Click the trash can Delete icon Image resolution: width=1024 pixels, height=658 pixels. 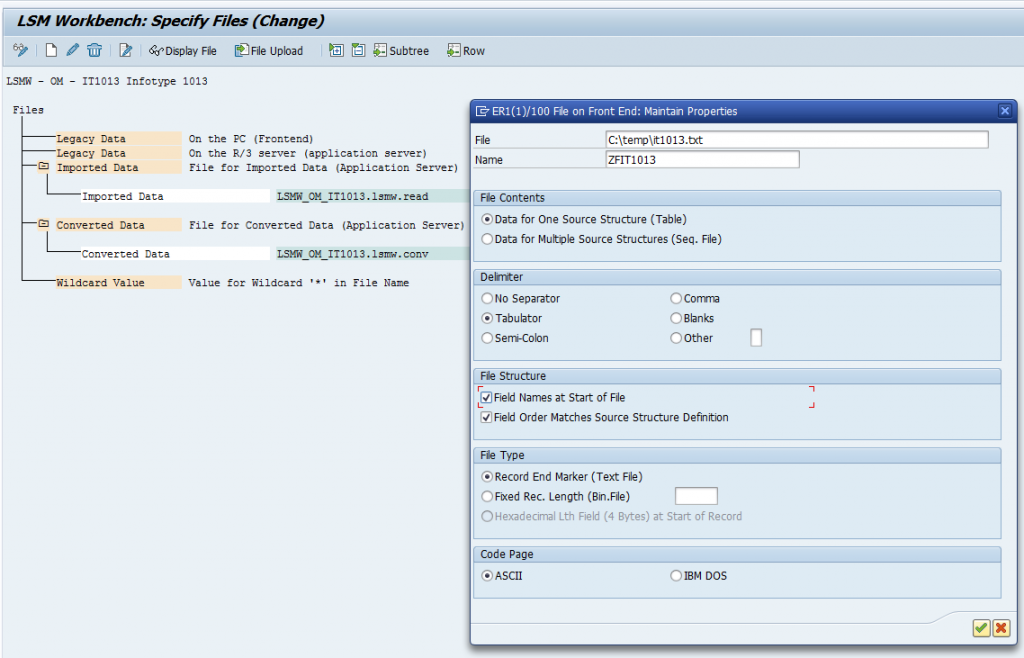pos(94,50)
